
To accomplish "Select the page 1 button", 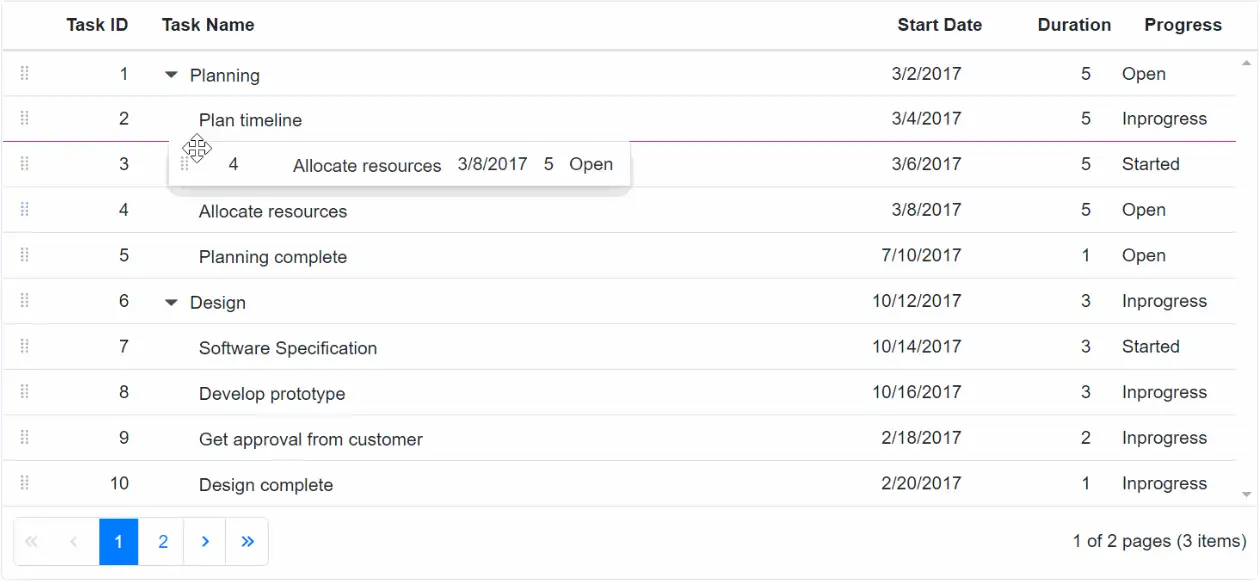I will click(118, 541).
